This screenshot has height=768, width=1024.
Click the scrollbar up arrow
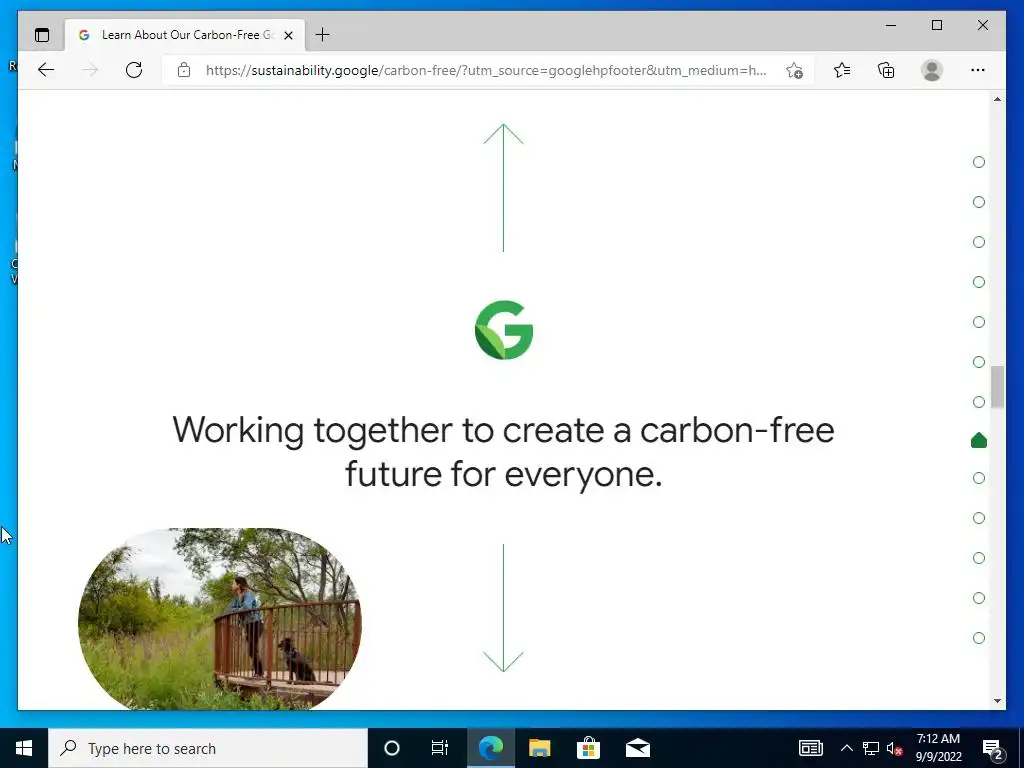pyautogui.click(x=997, y=99)
